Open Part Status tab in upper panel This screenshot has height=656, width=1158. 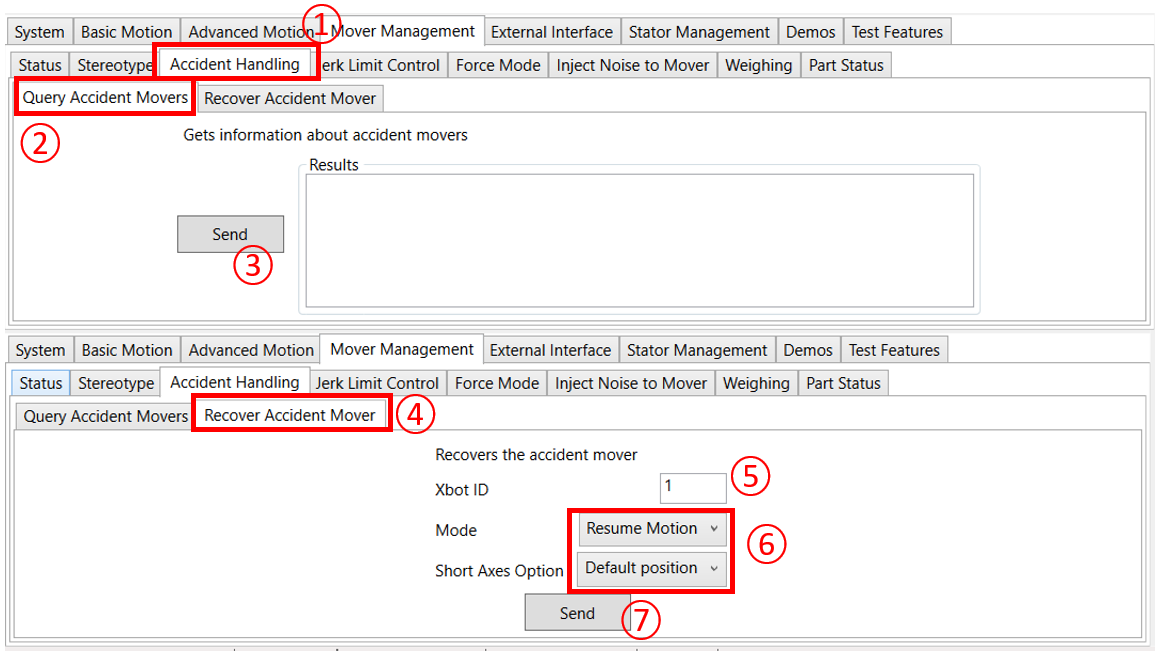(x=845, y=65)
